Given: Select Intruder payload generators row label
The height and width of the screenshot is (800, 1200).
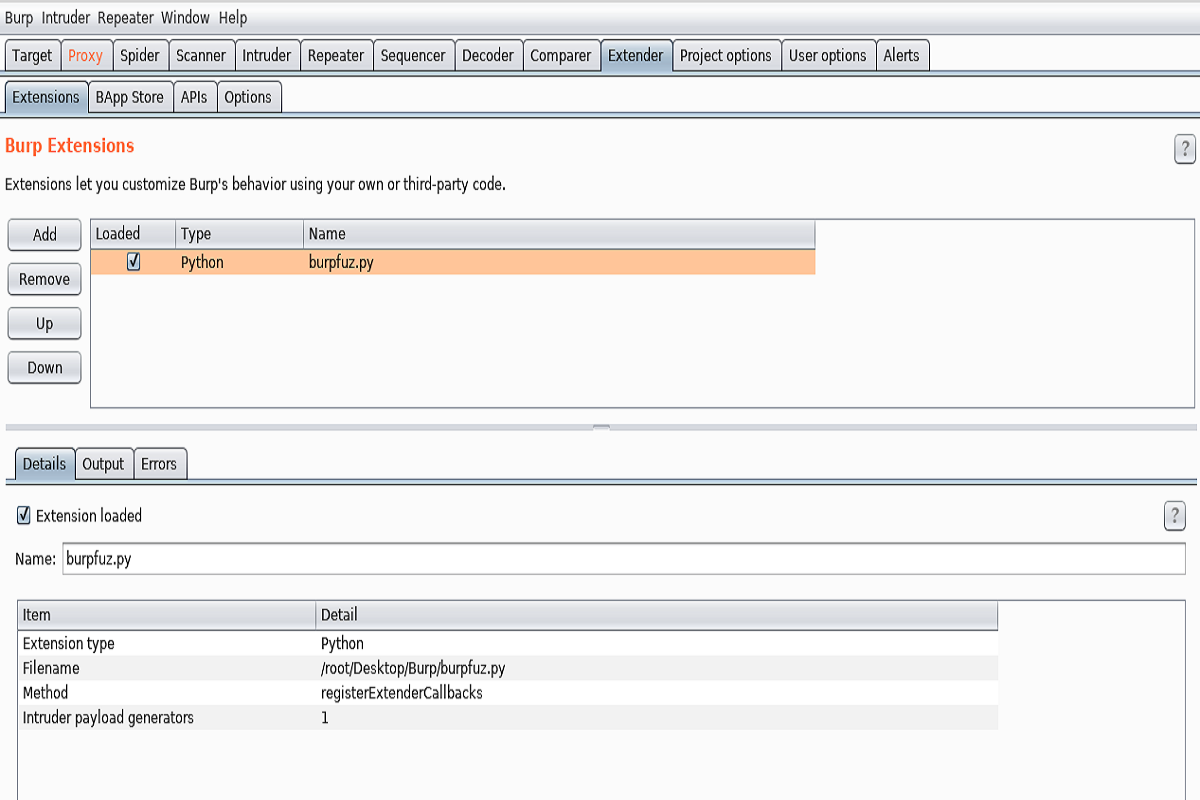Looking at the screenshot, I should click(x=108, y=718).
